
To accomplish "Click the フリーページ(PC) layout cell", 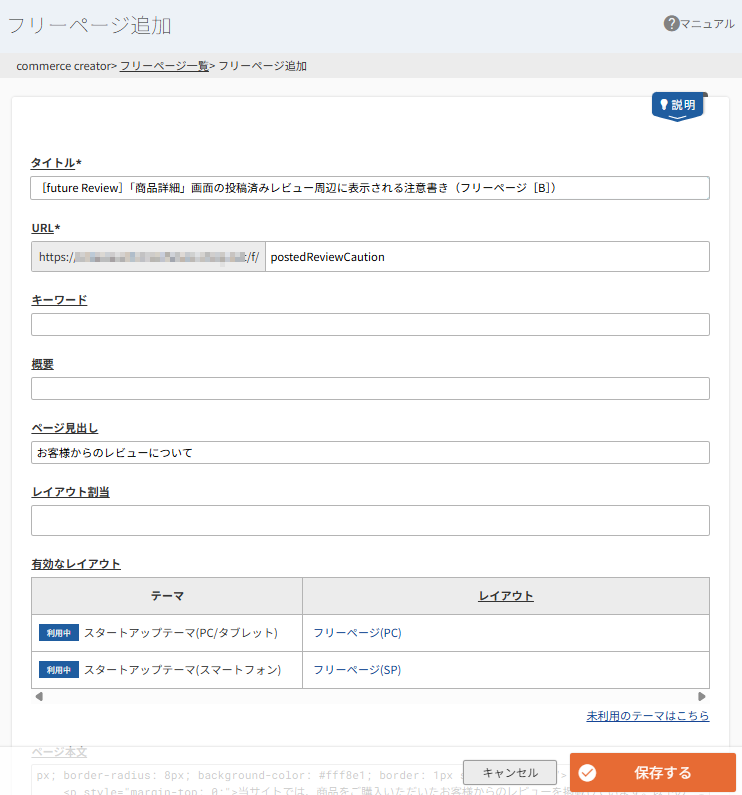I will tap(357, 633).
